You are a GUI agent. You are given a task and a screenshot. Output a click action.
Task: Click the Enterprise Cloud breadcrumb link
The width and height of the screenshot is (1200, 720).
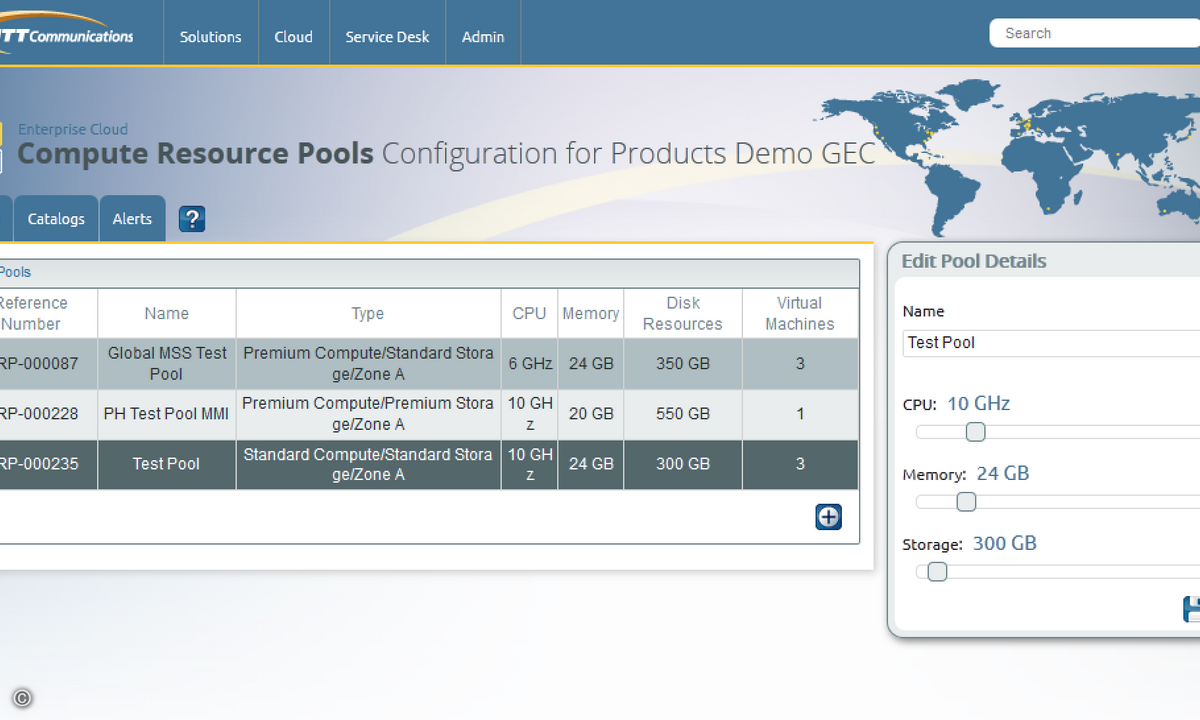[x=73, y=129]
